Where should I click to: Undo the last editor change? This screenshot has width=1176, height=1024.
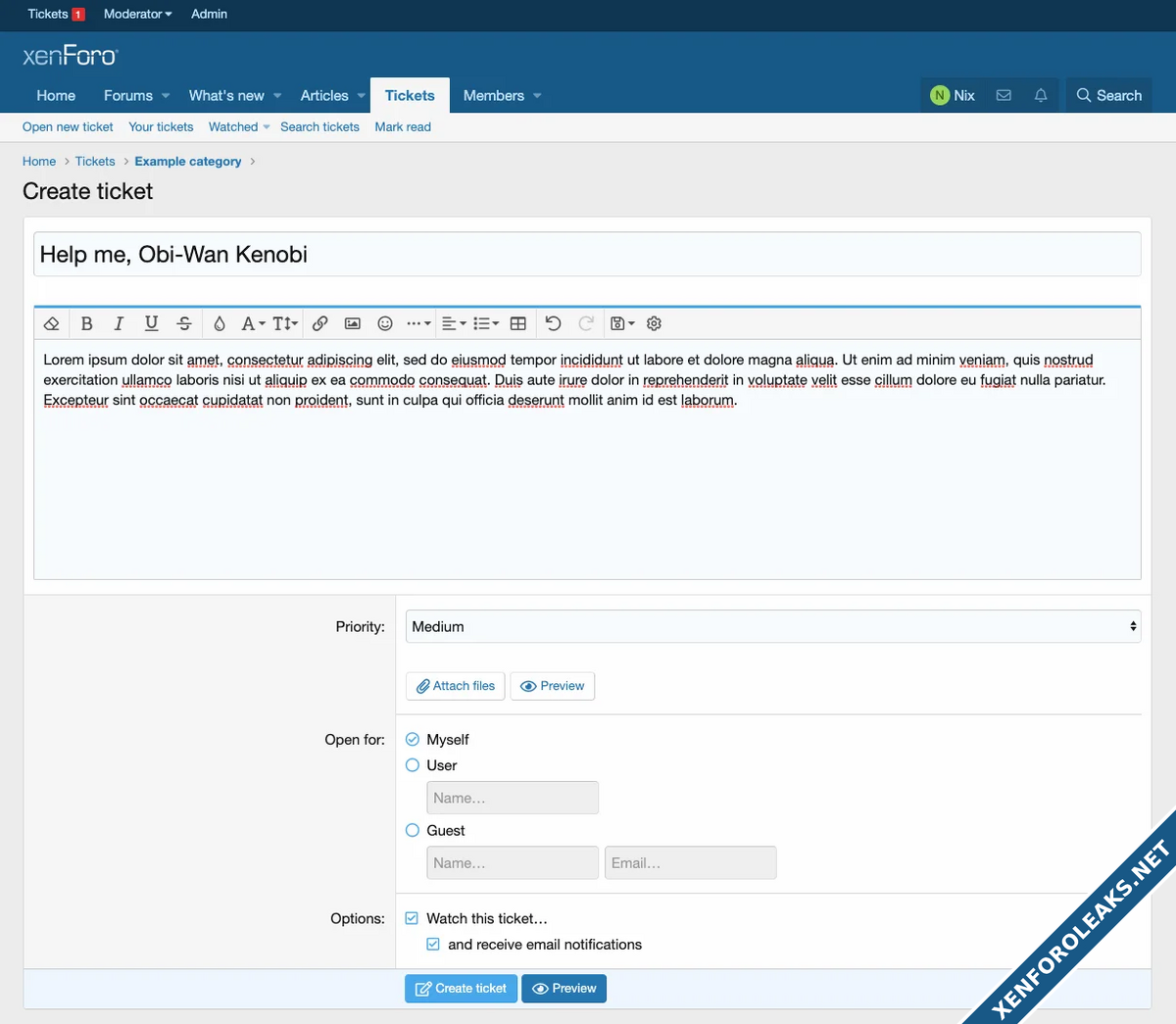(553, 323)
